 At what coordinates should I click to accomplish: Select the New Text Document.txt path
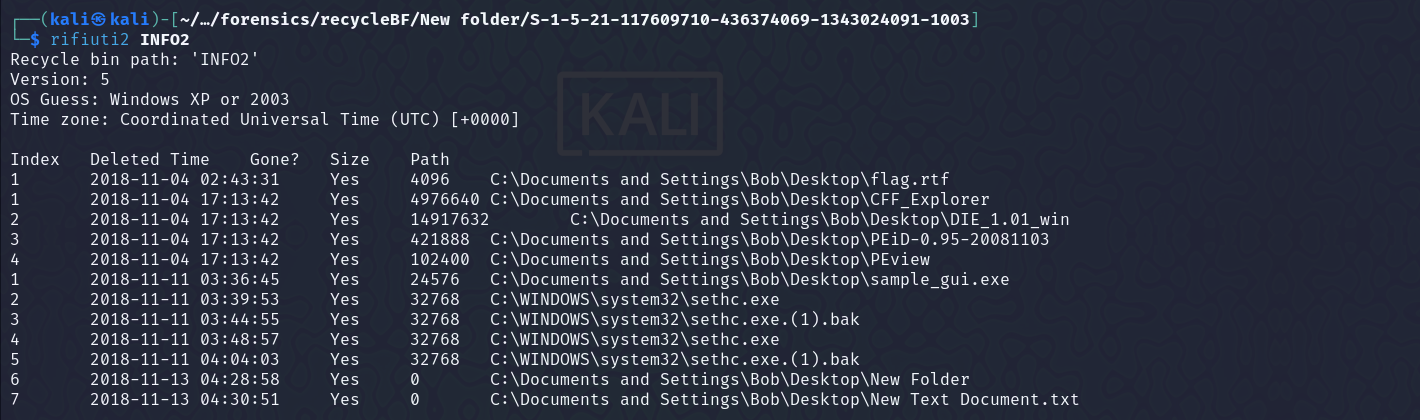pyautogui.click(x=785, y=400)
